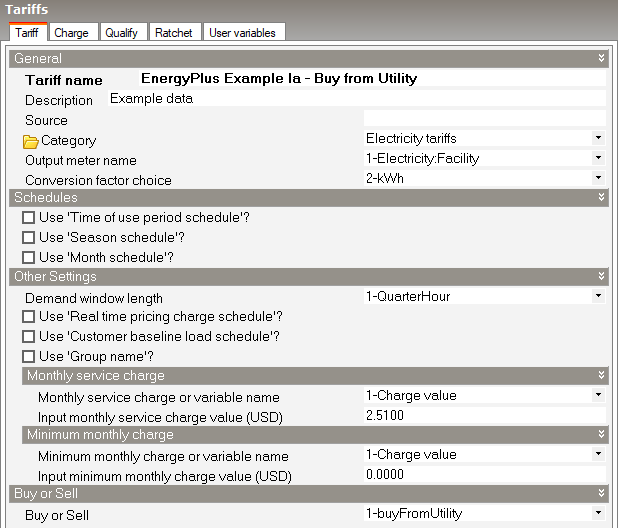Collapse the Monthly service charge group

point(600,376)
